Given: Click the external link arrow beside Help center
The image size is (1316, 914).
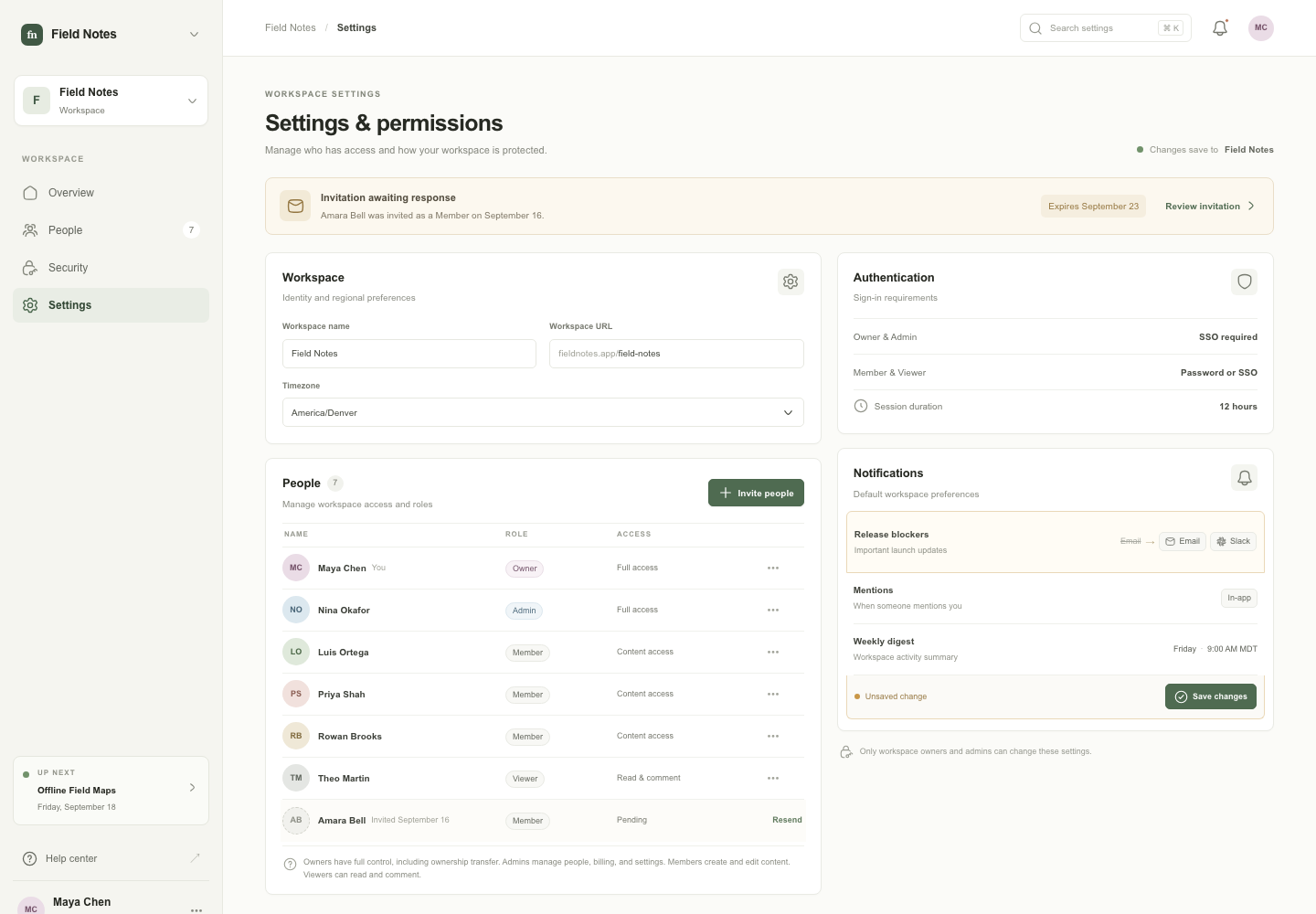Looking at the screenshot, I should 195,858.
